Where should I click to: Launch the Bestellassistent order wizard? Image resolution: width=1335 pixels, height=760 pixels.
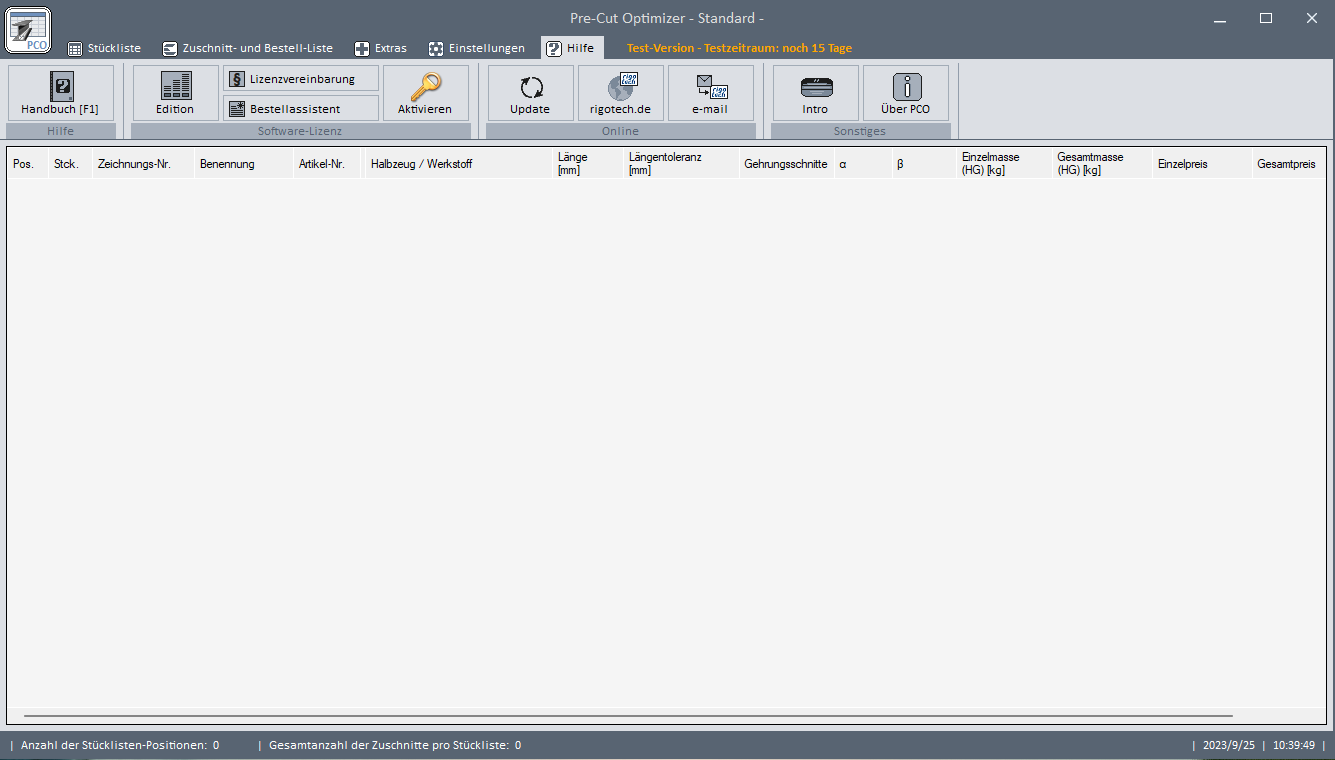301,108
